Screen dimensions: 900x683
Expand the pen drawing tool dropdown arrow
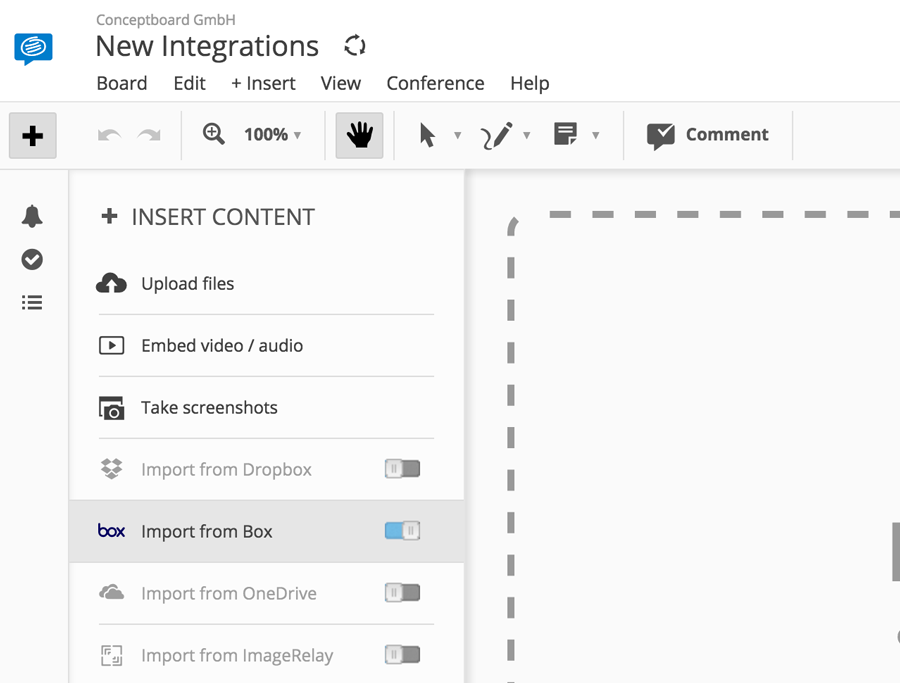[x=526, y=135]
